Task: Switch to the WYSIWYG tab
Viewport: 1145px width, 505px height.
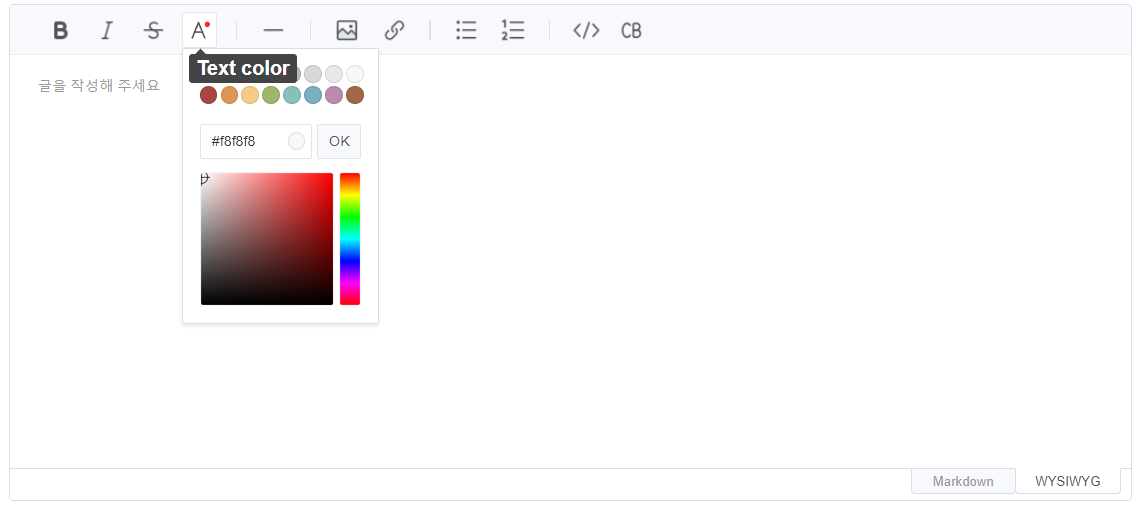Action: click(1068, 481)
